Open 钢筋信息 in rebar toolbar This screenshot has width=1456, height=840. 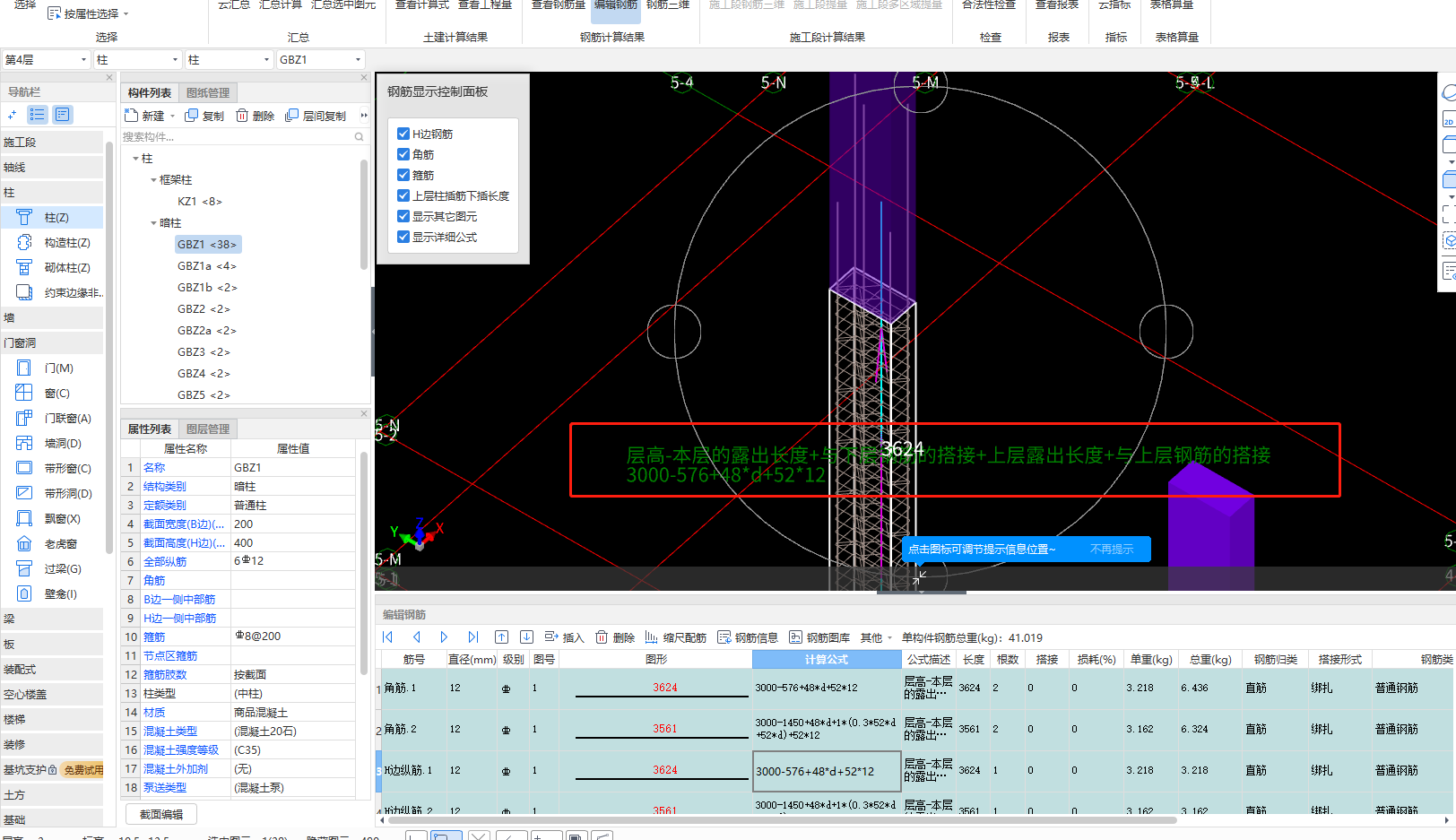[x=748, y=638]
